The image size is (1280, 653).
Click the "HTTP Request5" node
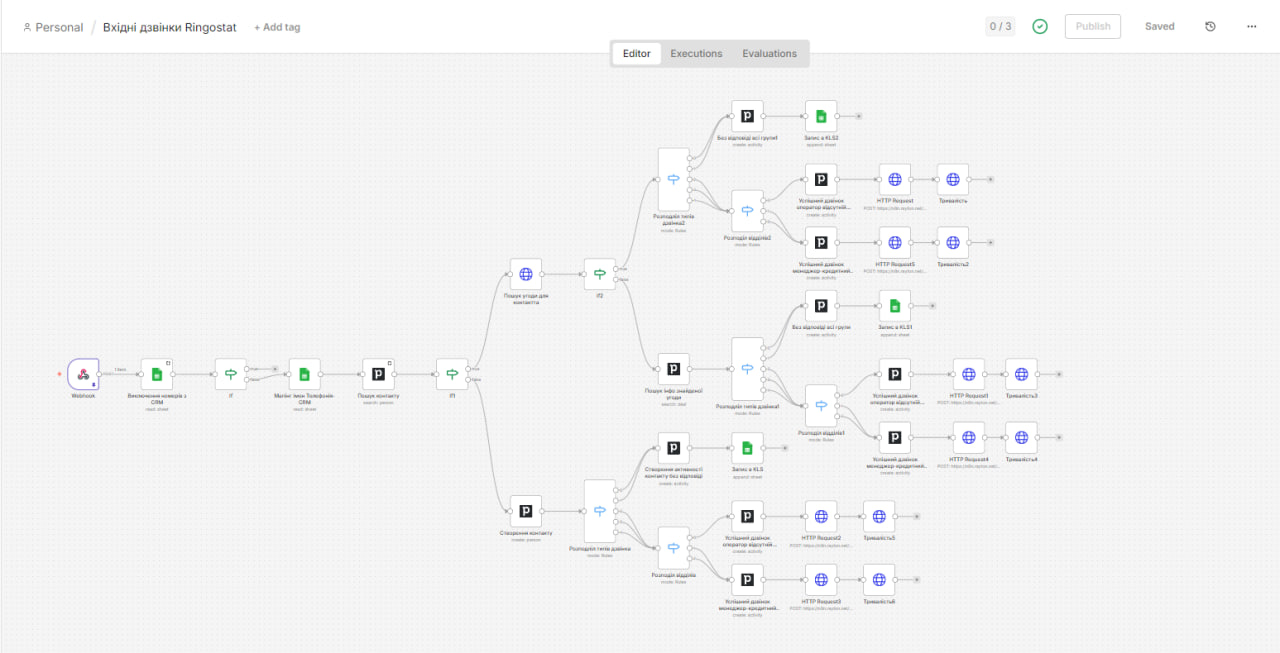point(894,241)
